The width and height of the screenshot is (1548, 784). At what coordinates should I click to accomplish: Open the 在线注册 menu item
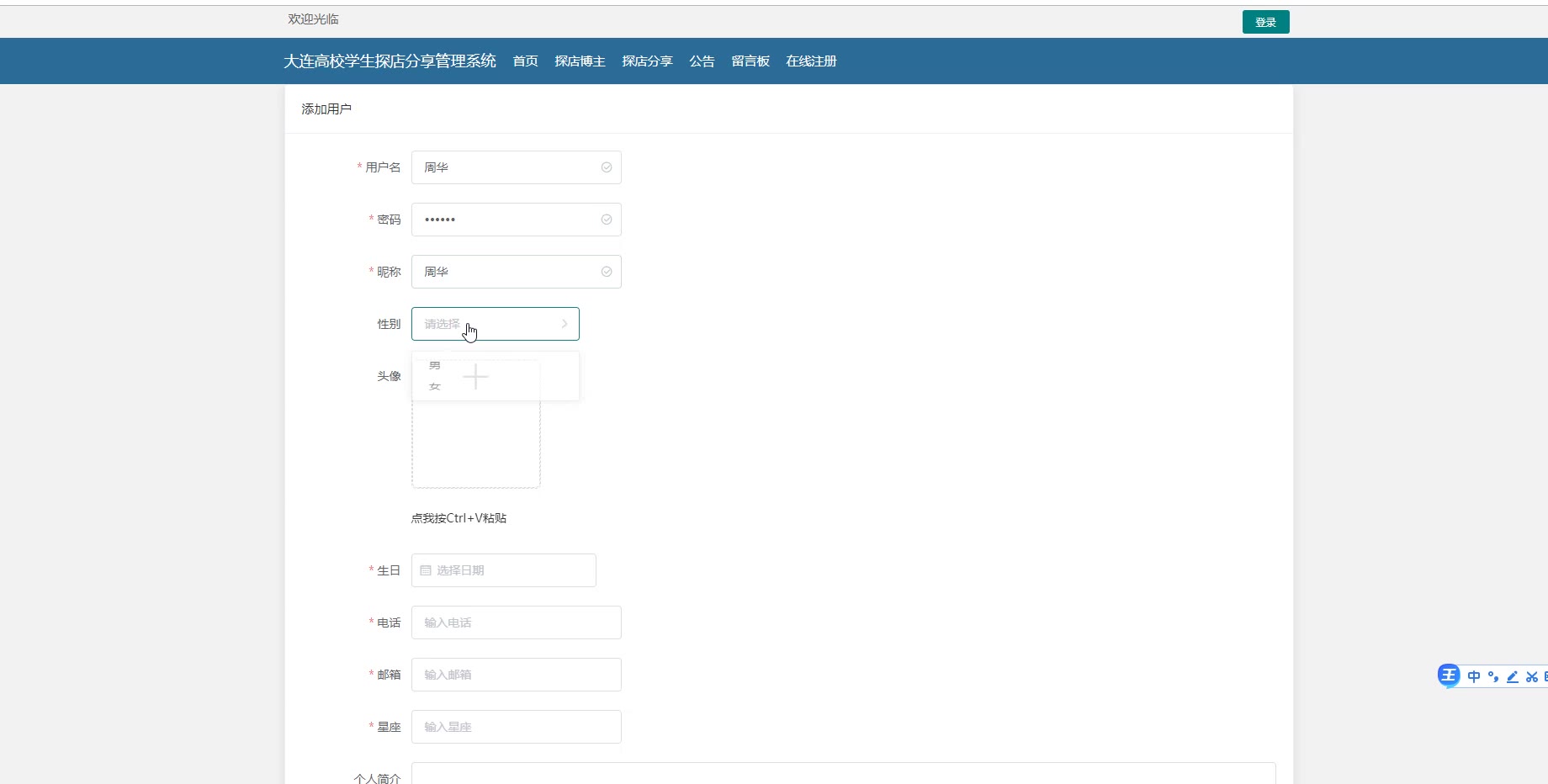(811, 61)
